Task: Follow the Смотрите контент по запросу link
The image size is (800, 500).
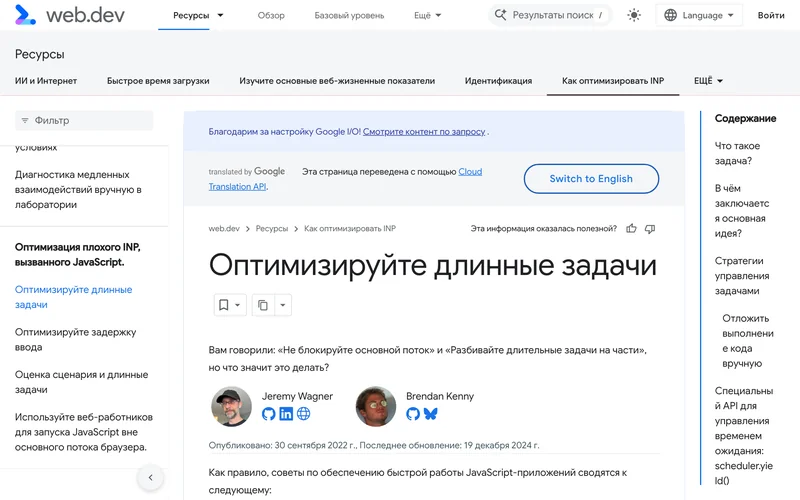Action: (x=423, y=132)
